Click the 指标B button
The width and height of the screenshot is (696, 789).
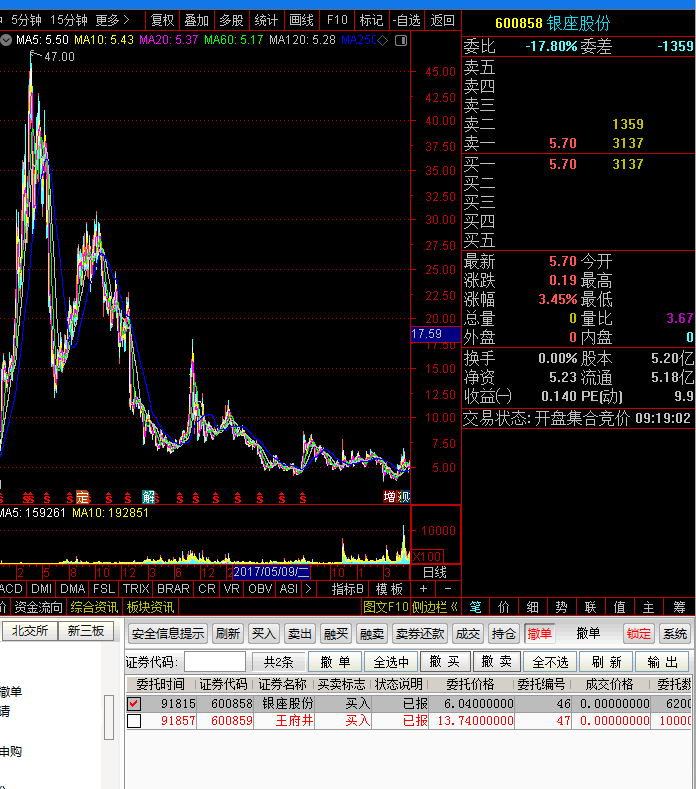point(347,589)
